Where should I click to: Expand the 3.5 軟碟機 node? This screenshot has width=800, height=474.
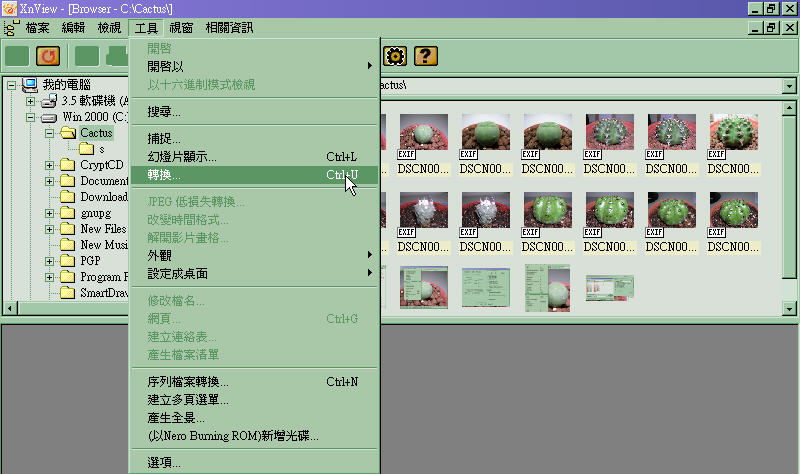31,101
